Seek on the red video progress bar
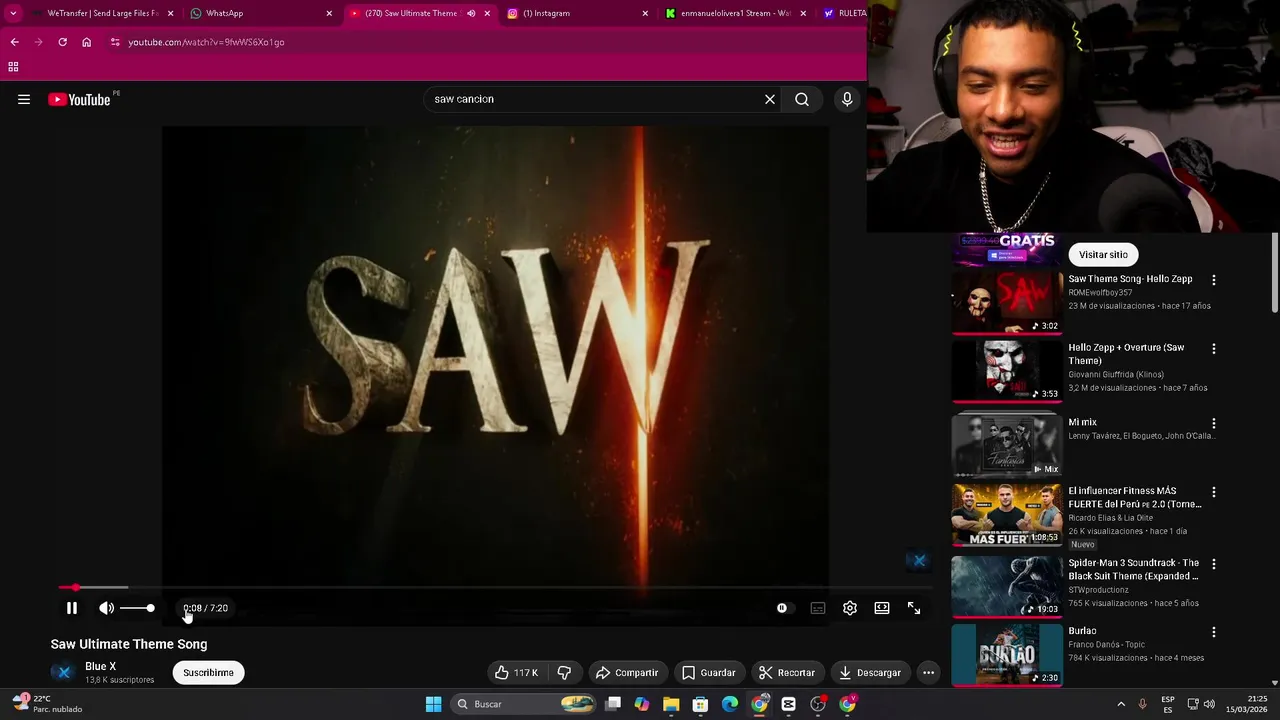 495,587
